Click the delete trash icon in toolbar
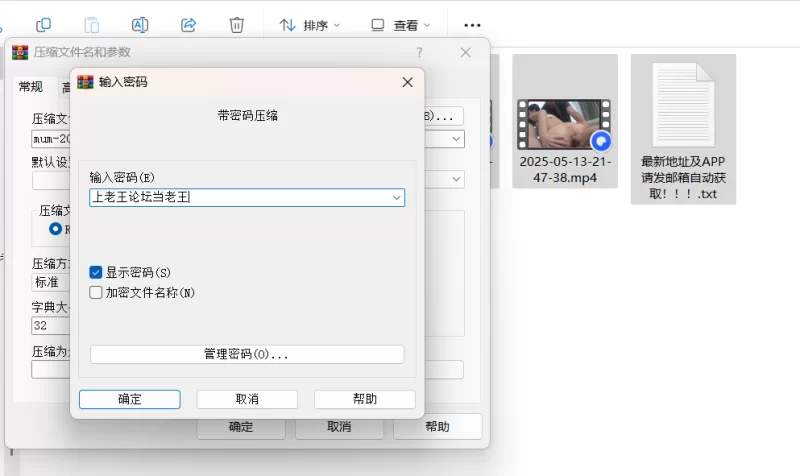Screen dimensions: 800x476 [236, 24]
